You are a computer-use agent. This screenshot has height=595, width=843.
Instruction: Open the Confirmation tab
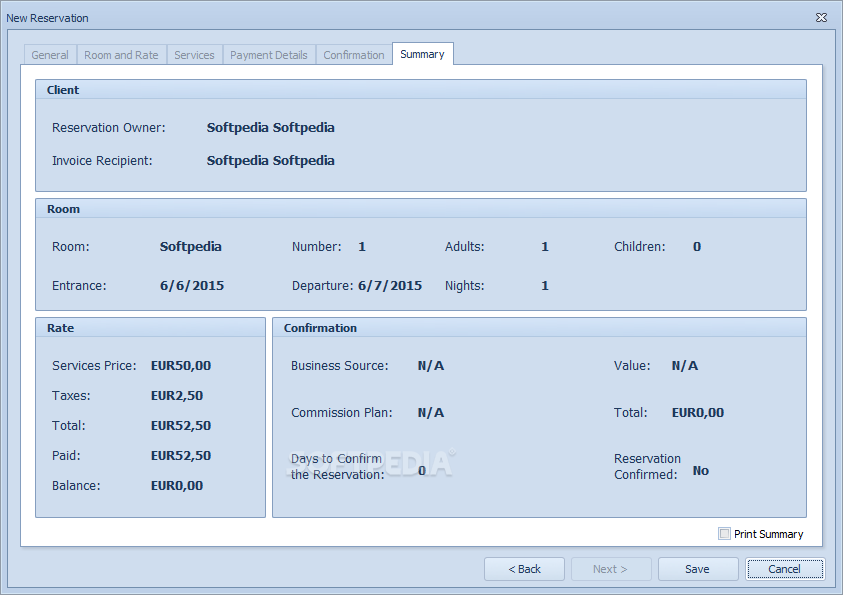(x=354, y=55)
